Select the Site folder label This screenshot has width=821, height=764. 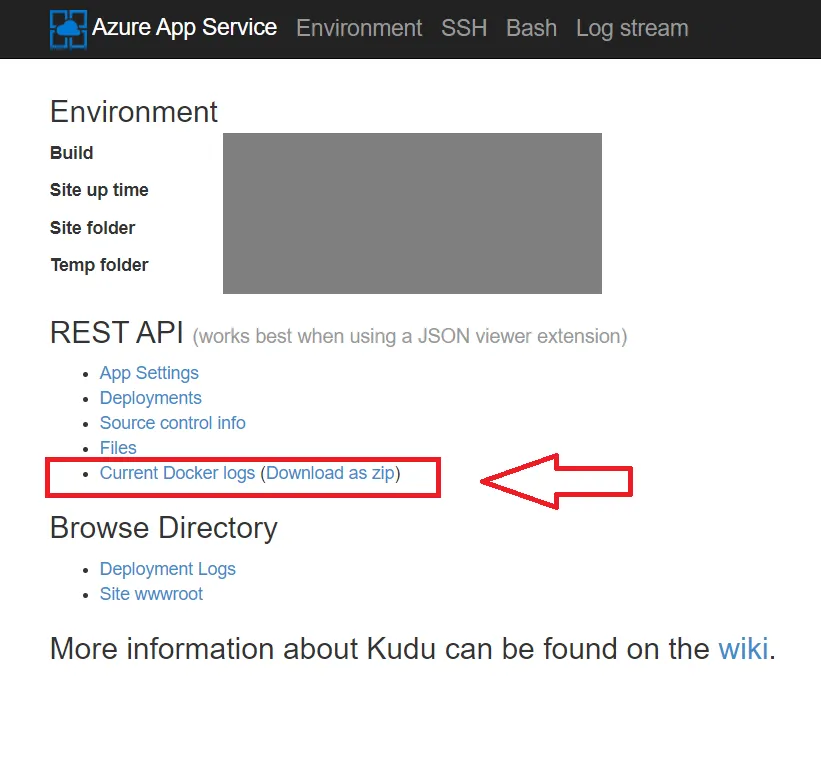pos(93,228)
